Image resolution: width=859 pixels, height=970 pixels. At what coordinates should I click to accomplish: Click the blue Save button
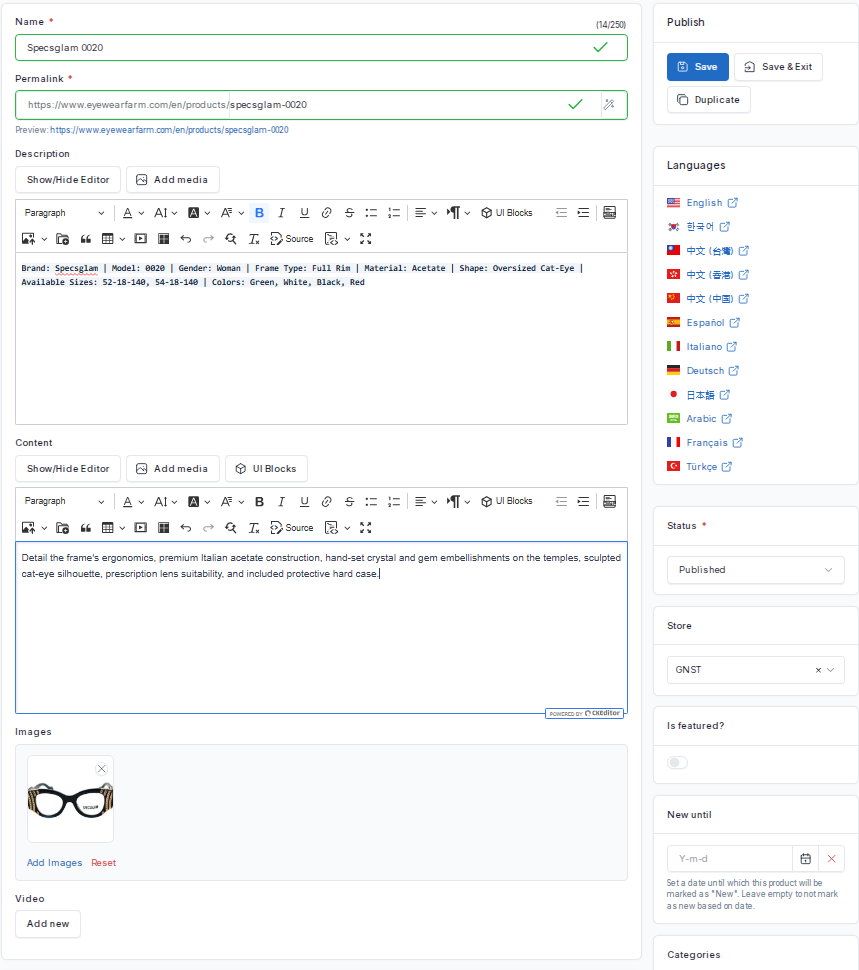[698, 67]
